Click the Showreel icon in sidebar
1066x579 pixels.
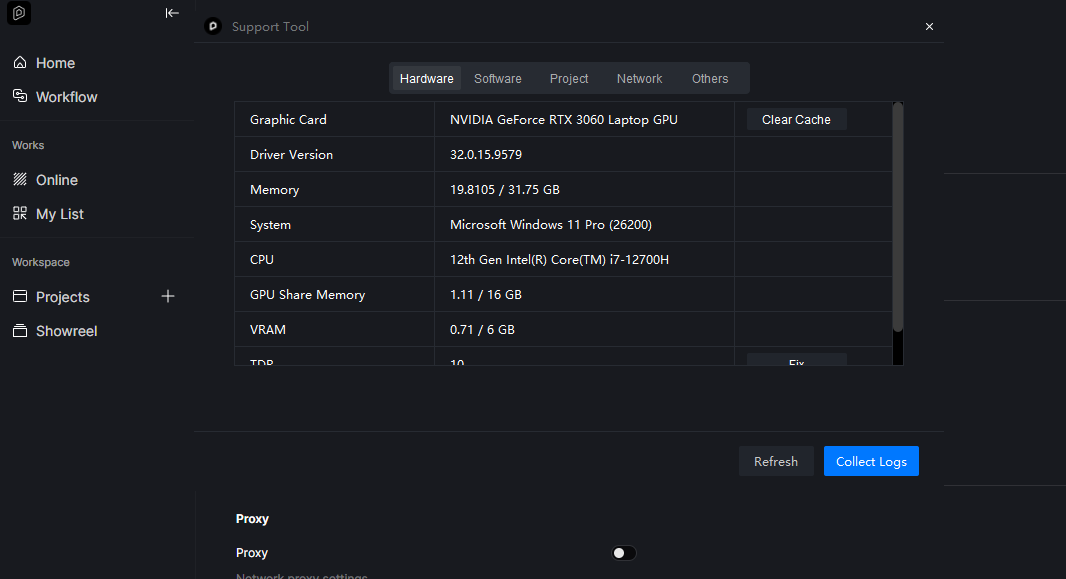tap(20, 331)
